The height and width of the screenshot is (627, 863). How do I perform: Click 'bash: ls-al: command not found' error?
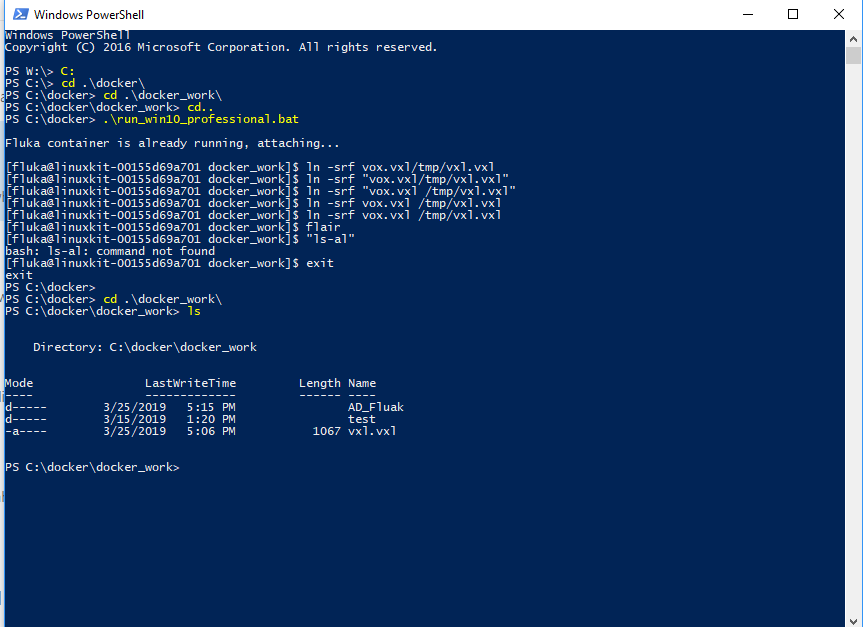(x=110, y=252)
